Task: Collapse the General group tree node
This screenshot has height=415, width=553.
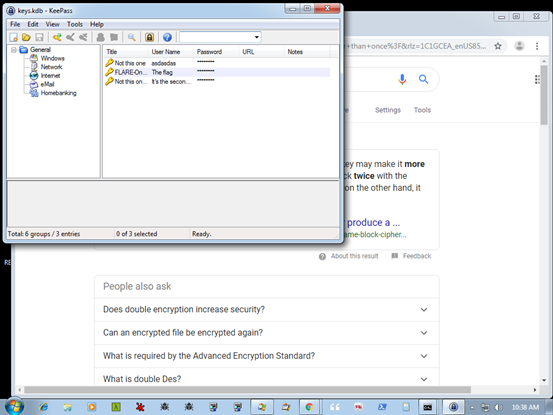Action: 14,50
